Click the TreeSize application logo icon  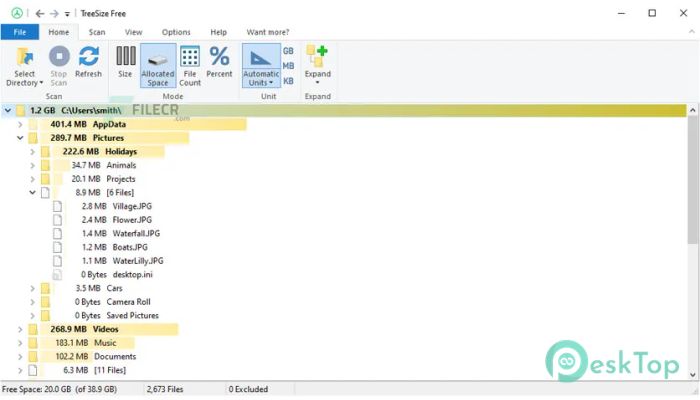pos(17,13)
